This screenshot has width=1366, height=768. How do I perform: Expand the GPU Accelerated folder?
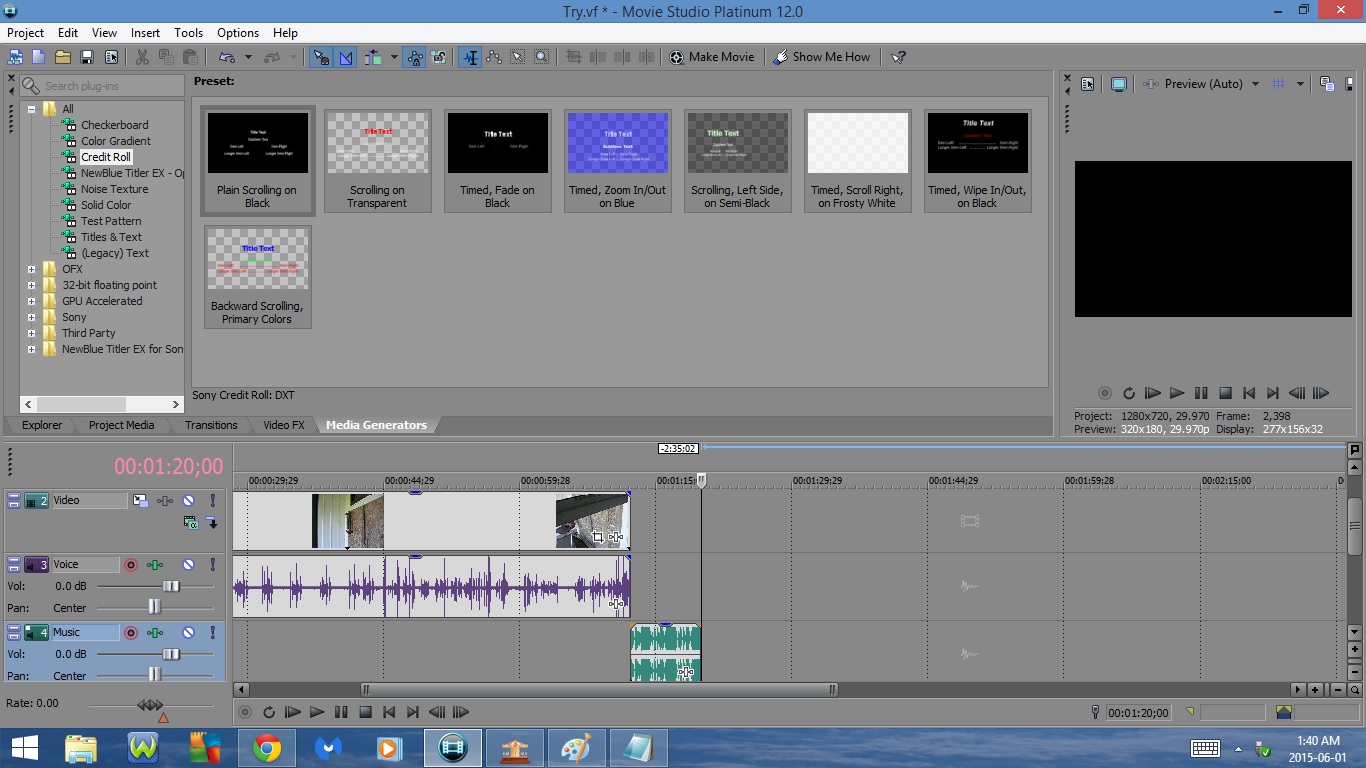point(32,301)
